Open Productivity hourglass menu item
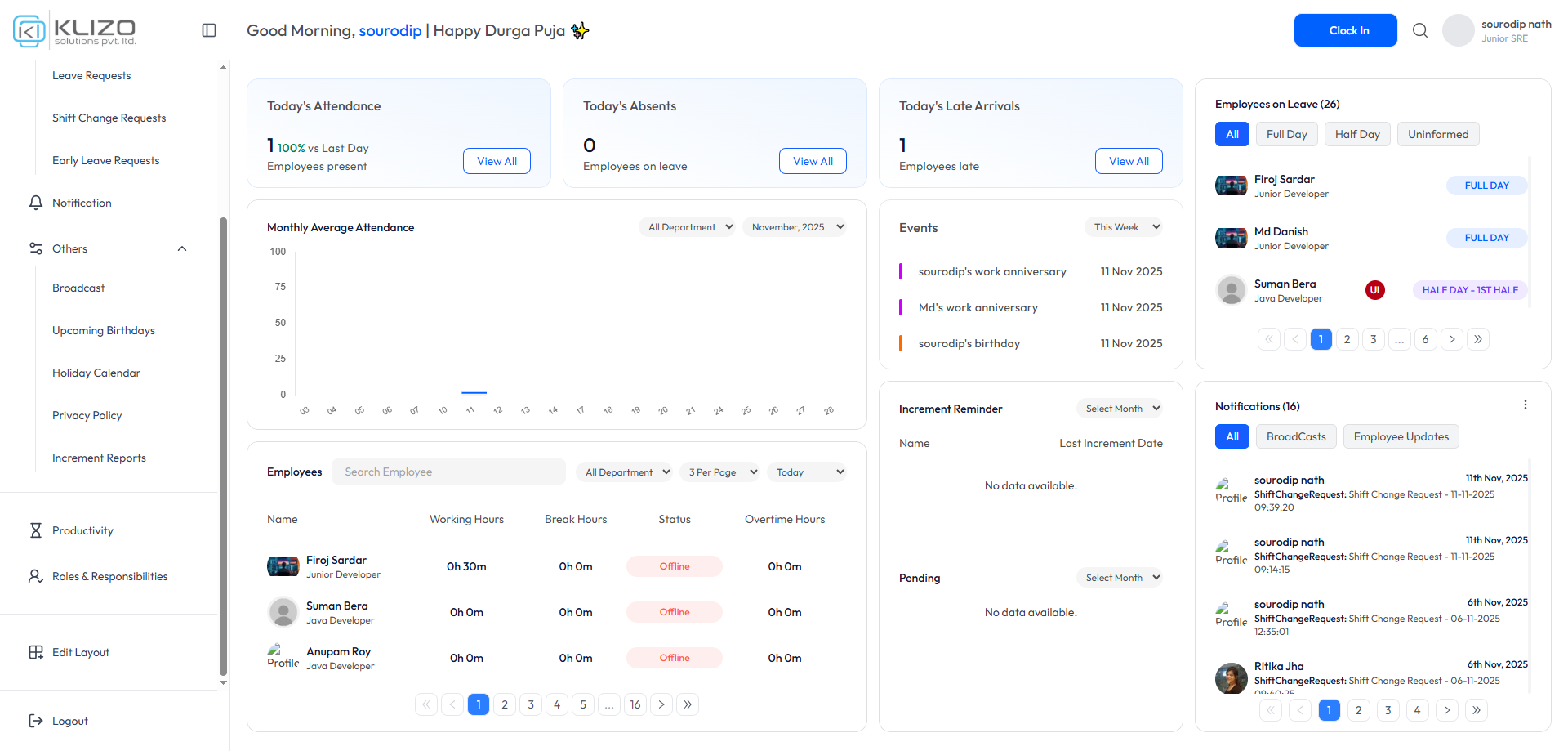The height and width of the screenshot is (751, 1568). point(36,530)
